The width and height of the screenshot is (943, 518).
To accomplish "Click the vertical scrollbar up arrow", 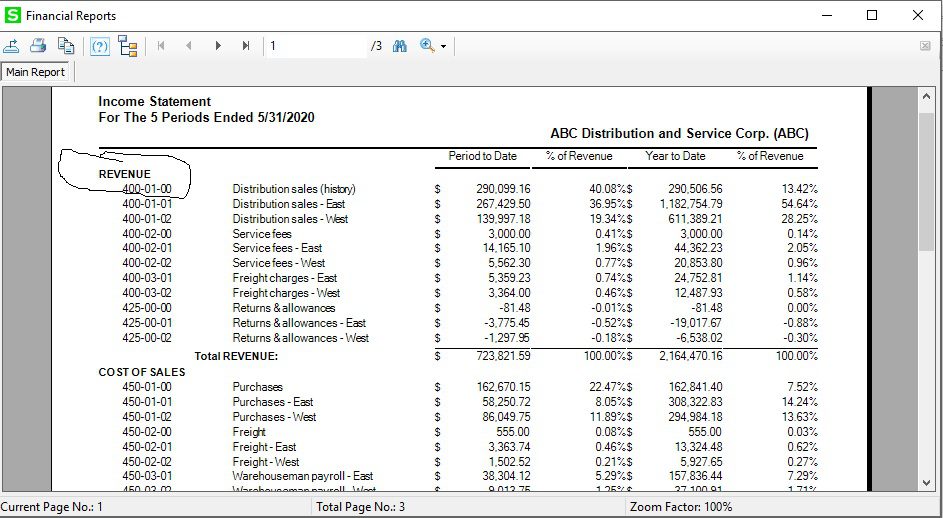I will click(926, 96).
